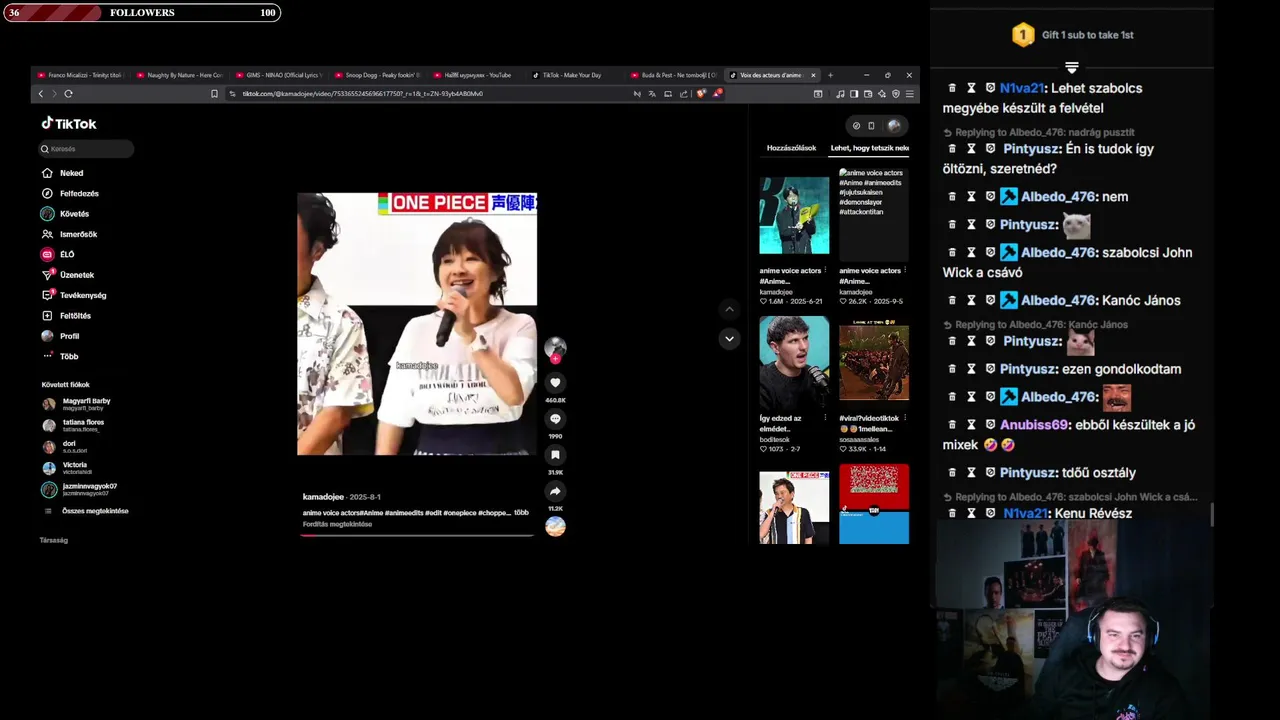Open options dots for 2025-6-21 video
Image resolution: width=1280 pixels, height=720 pixels.
point(825,270)
